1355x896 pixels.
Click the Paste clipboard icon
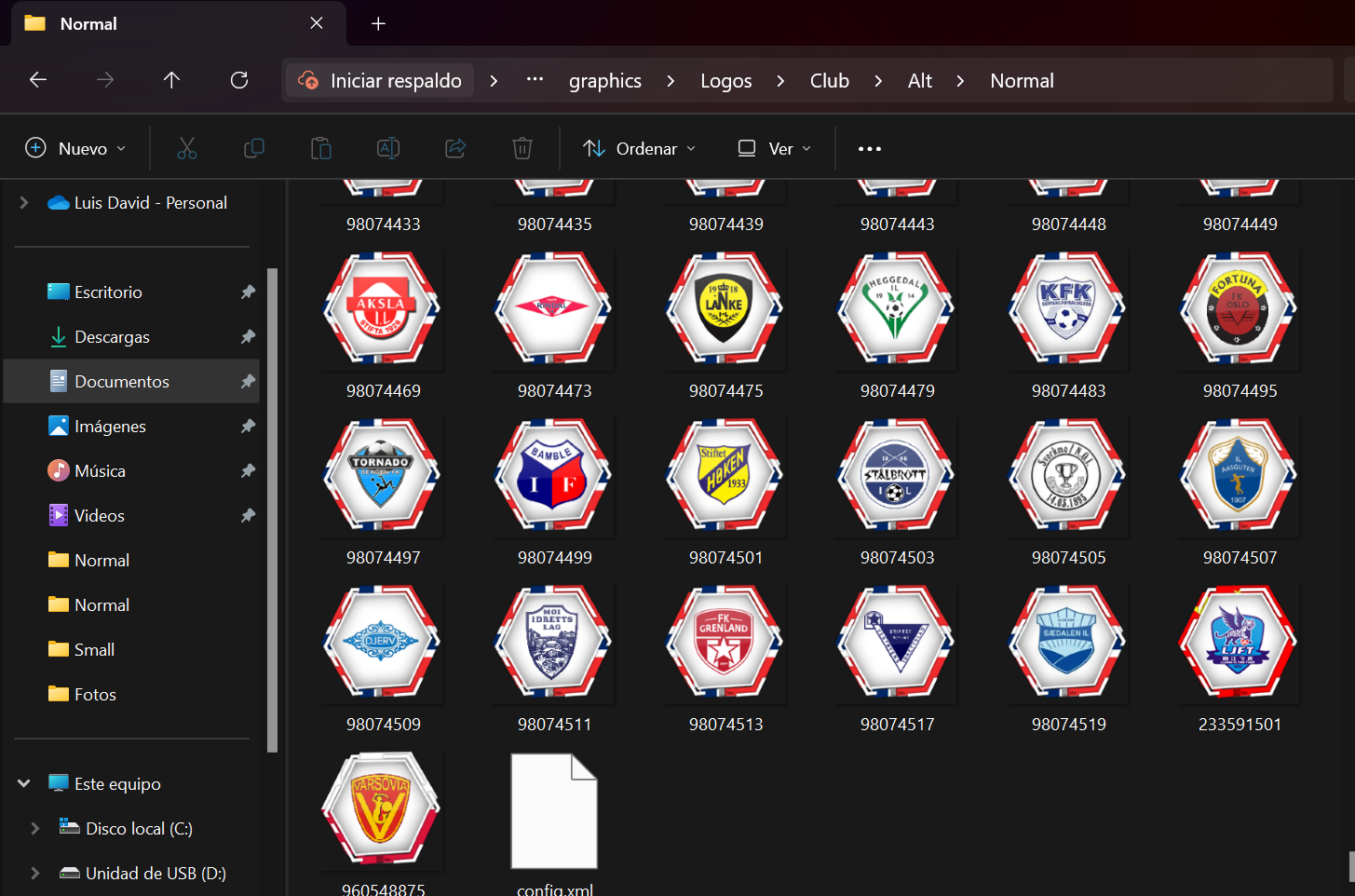coord(321,148)
